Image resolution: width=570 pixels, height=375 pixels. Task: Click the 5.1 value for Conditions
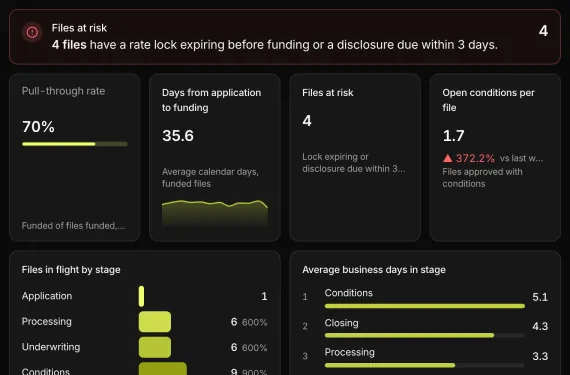coord(540,297)
